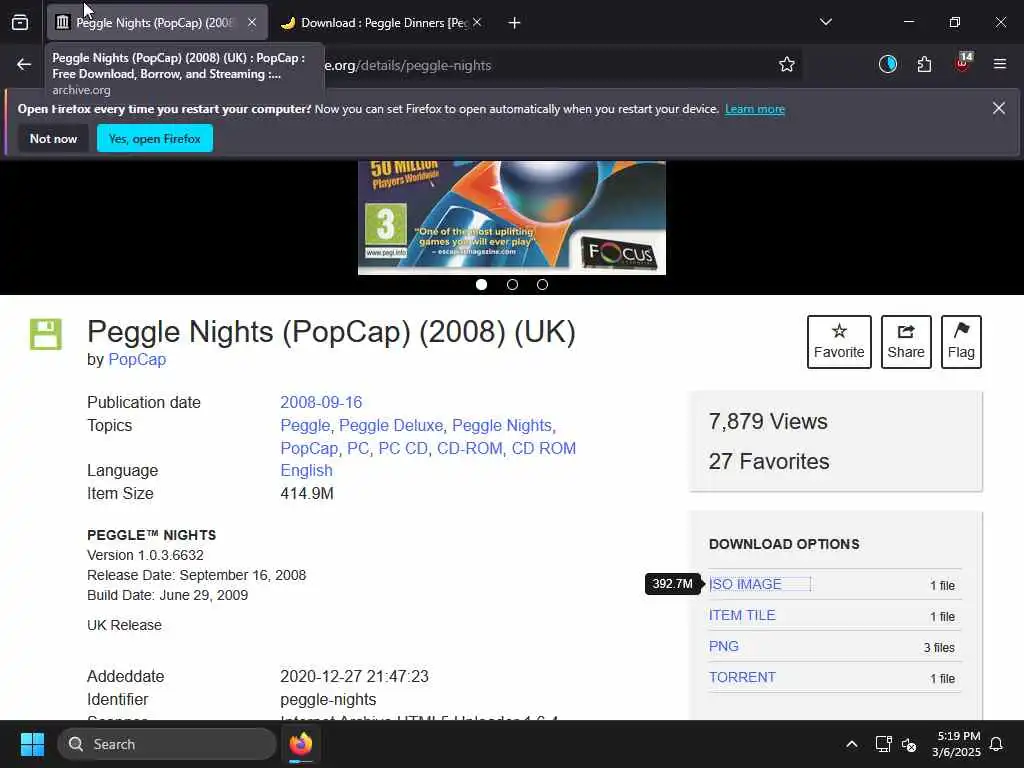This screenshot has width=1024, height=768.
Task: Open the Peggle Nights topic link
Action: point(502,426)
